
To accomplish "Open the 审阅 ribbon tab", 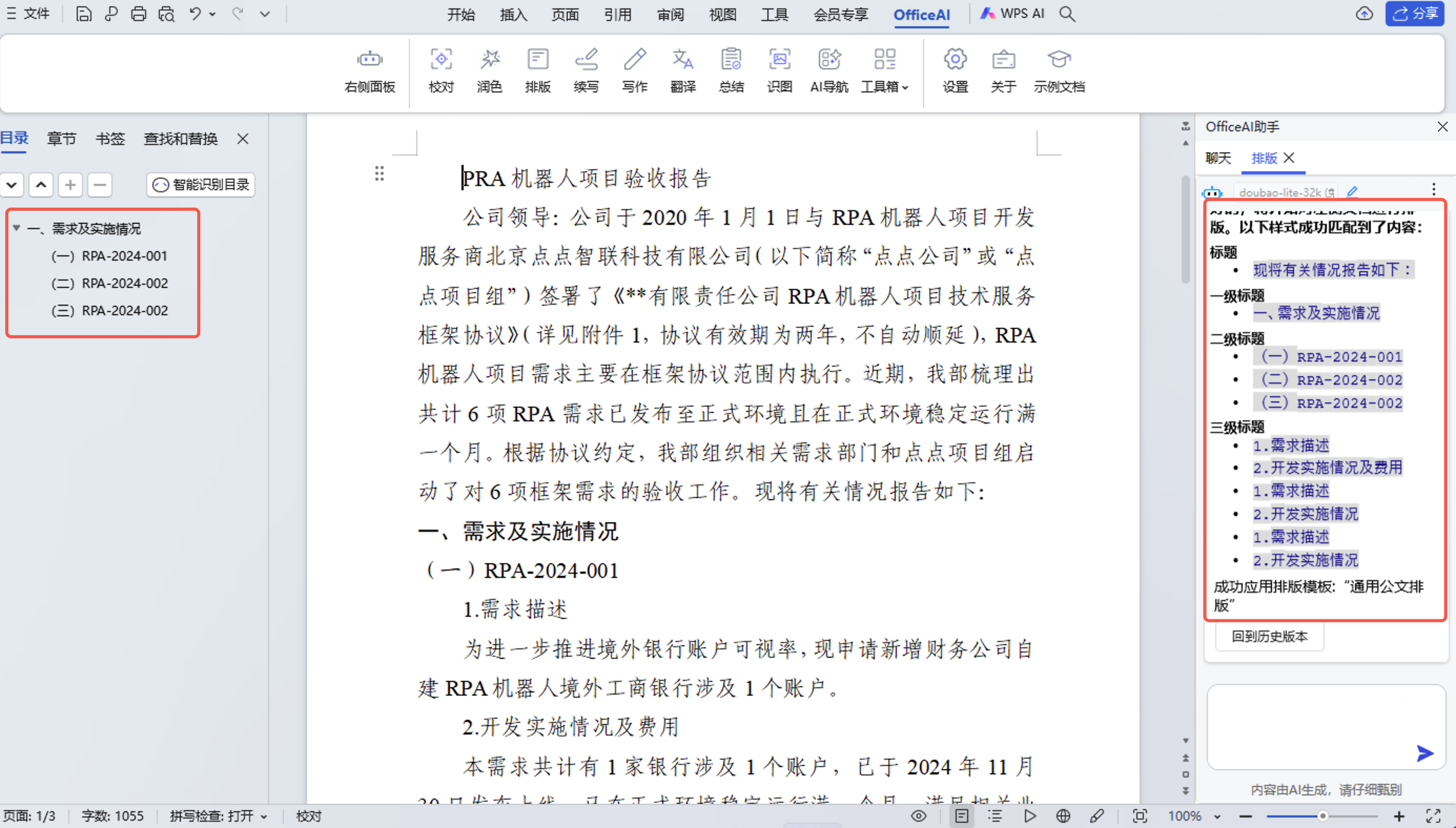I will pyautogui.click(x=670, y=14).
